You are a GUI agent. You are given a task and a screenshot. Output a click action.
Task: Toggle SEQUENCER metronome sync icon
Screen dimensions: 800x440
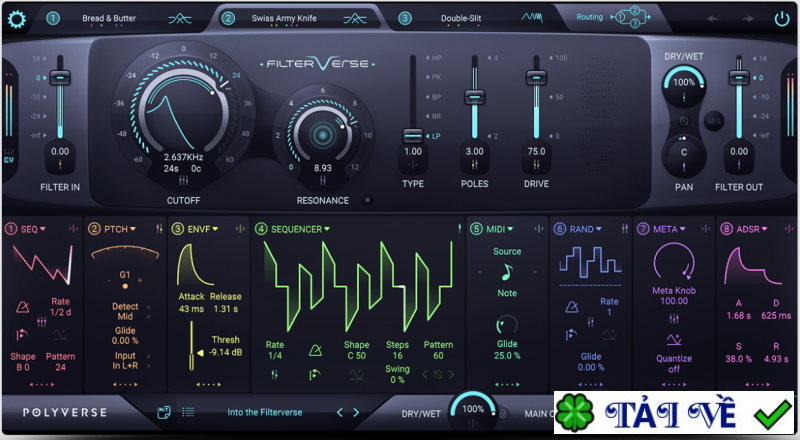[x=315, y=350]
